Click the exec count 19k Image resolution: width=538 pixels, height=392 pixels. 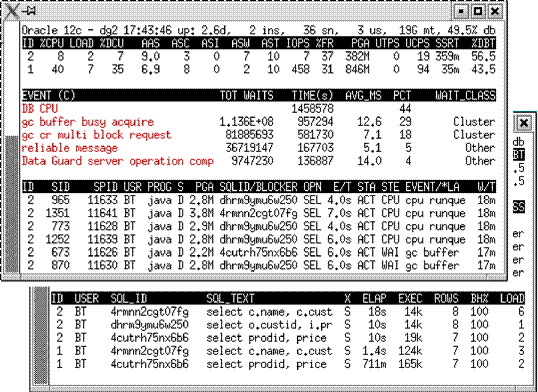413,338
